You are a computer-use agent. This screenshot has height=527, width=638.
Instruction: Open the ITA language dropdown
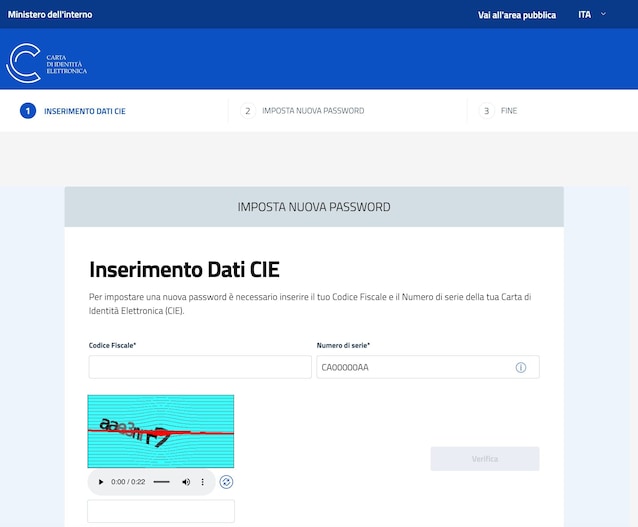coord(585,14)
